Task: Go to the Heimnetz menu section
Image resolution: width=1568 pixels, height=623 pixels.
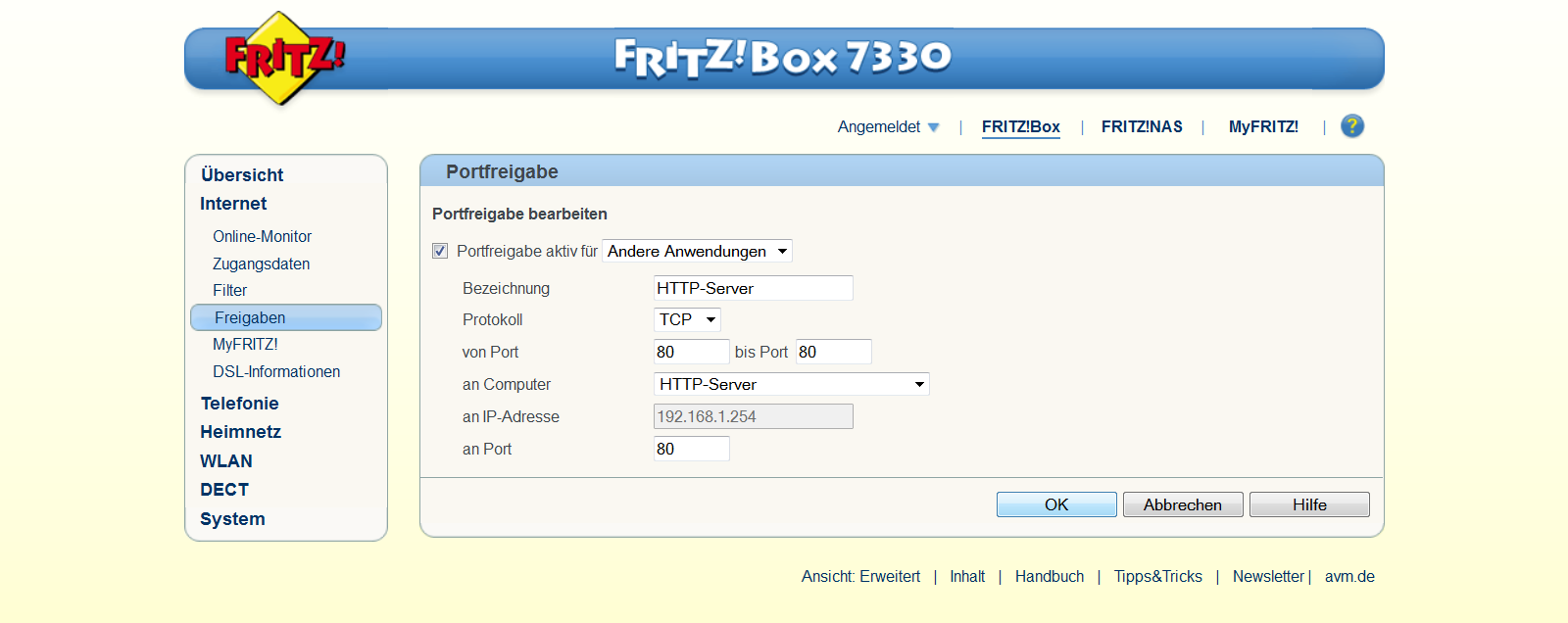Action: pyautogui.click(x=240, y=432)
